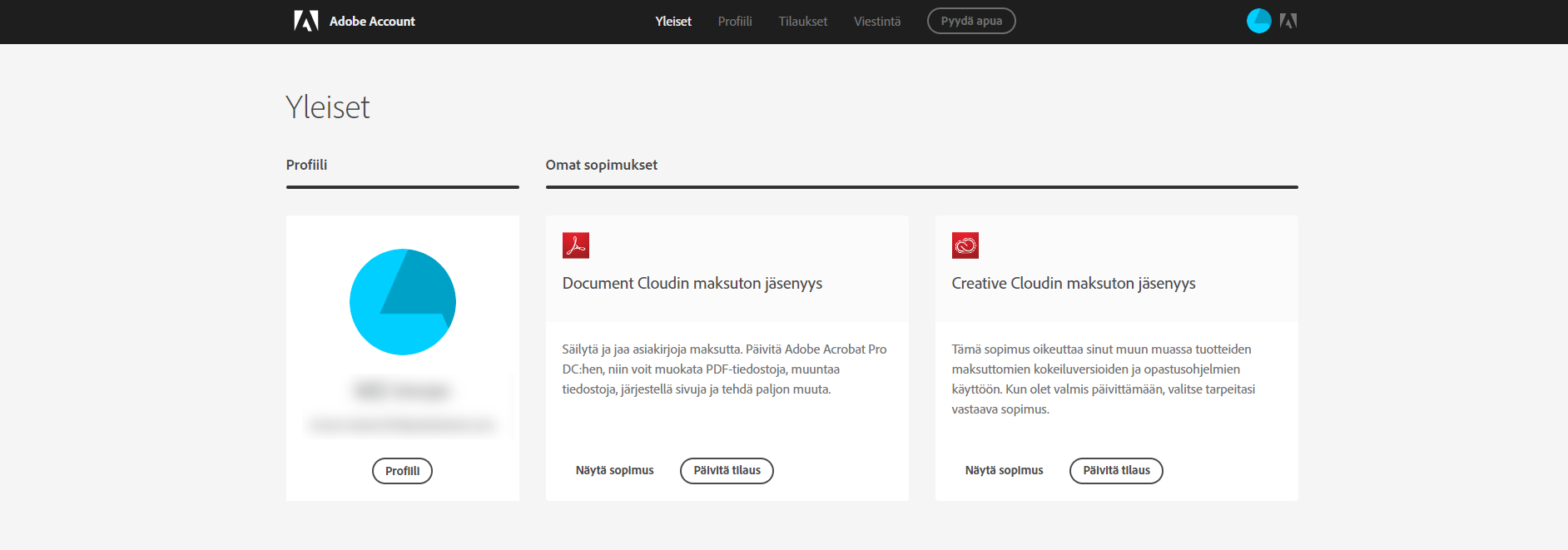Open the Viestintä tab
The width and height of the screenshot is (1568, 550).
pos(877,22)
